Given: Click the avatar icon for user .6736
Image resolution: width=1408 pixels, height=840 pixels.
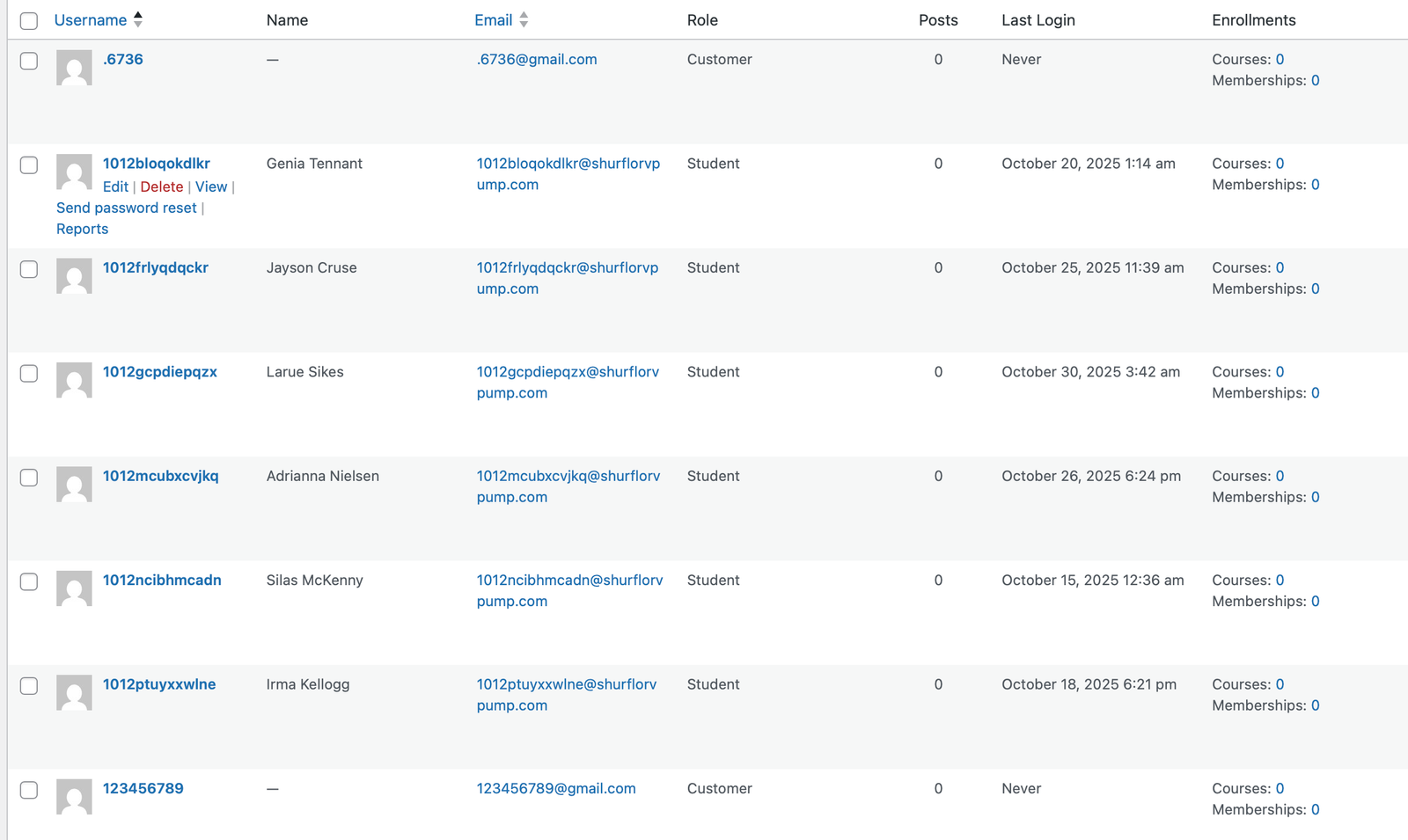Looking at the screenshot, I should tap(74, 67).
